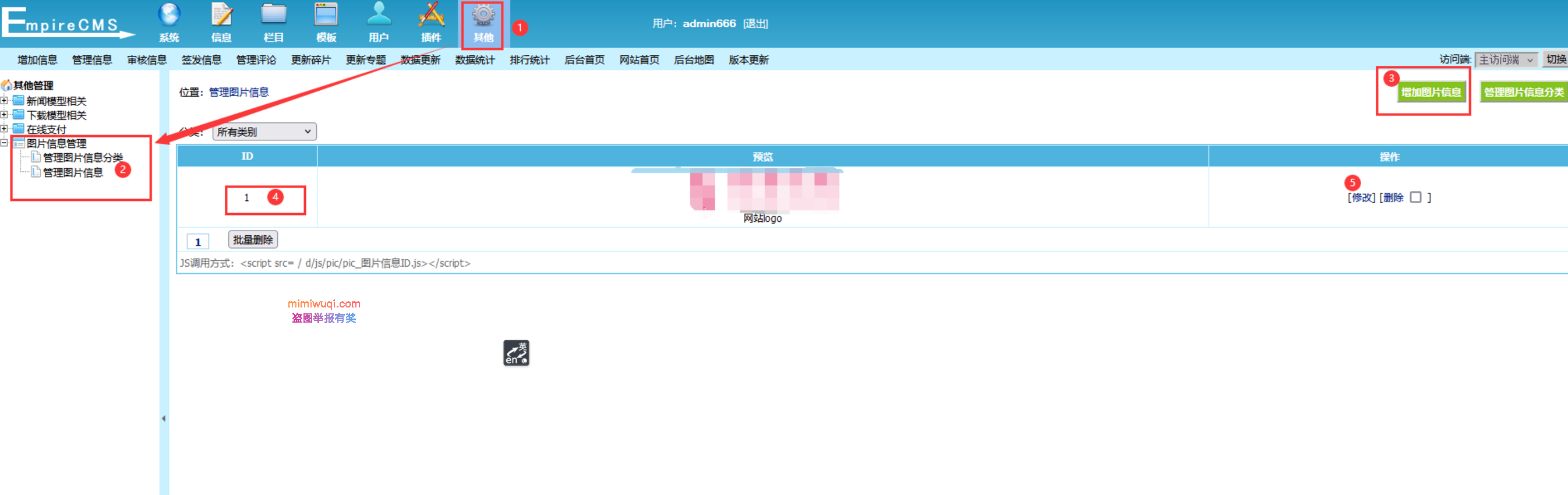Open 审核信息 menu item
The image size is (1568, 495).
pos(147,59)
